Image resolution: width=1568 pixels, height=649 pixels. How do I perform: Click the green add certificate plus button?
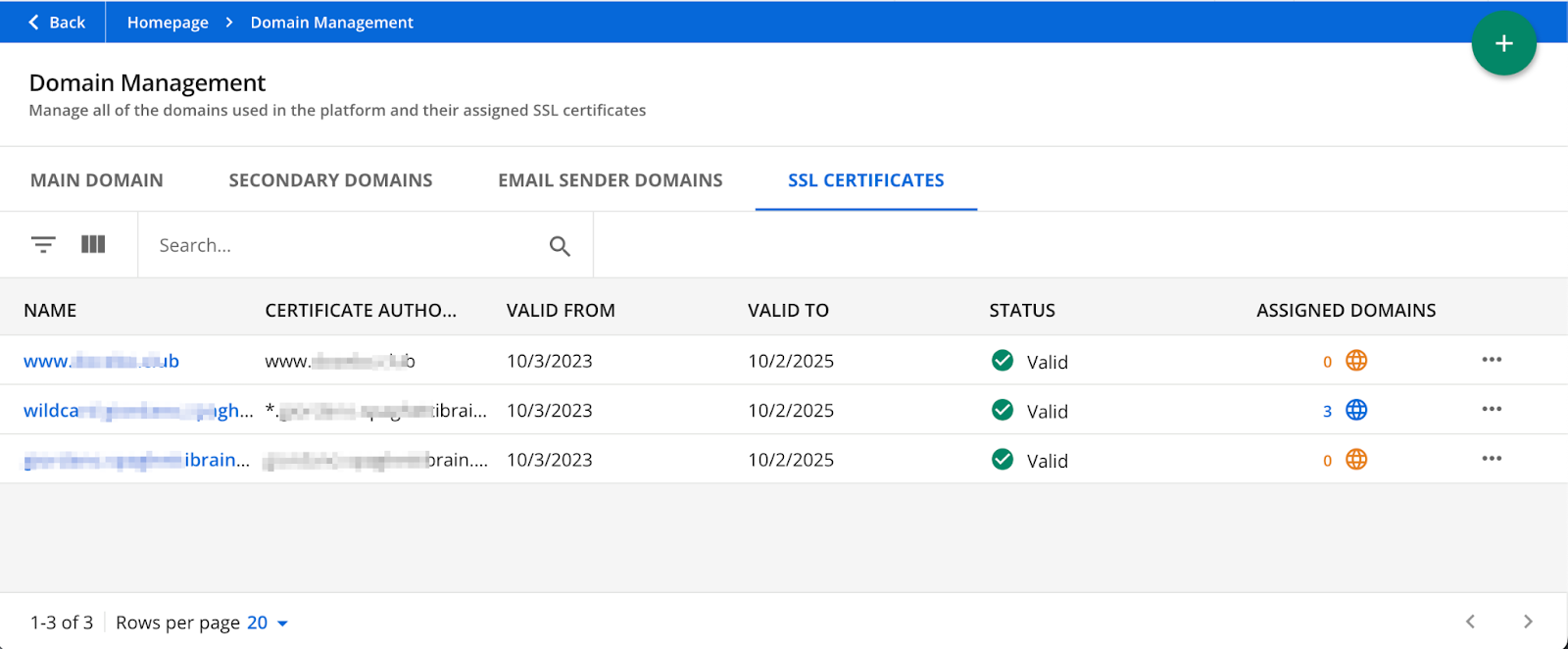(x=1503, y=44)
